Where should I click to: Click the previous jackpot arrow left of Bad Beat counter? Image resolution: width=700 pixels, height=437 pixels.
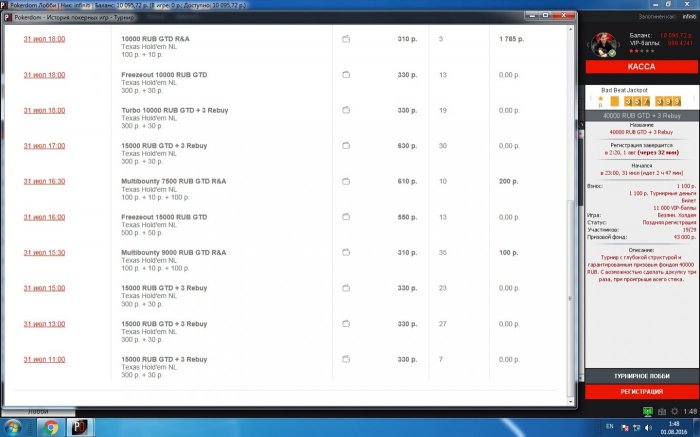[590, 99]
